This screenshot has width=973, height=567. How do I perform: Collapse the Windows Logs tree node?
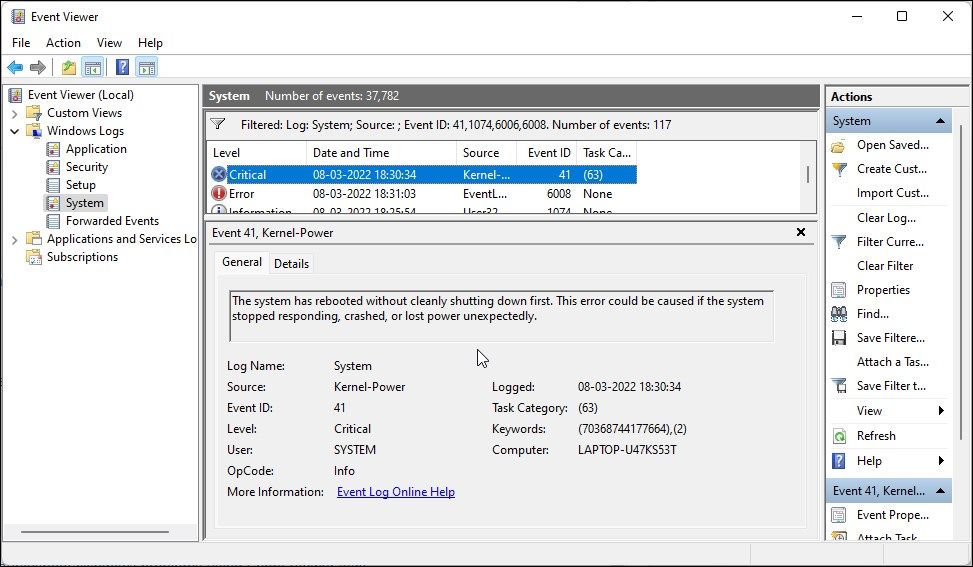click(x=15, y=131)
